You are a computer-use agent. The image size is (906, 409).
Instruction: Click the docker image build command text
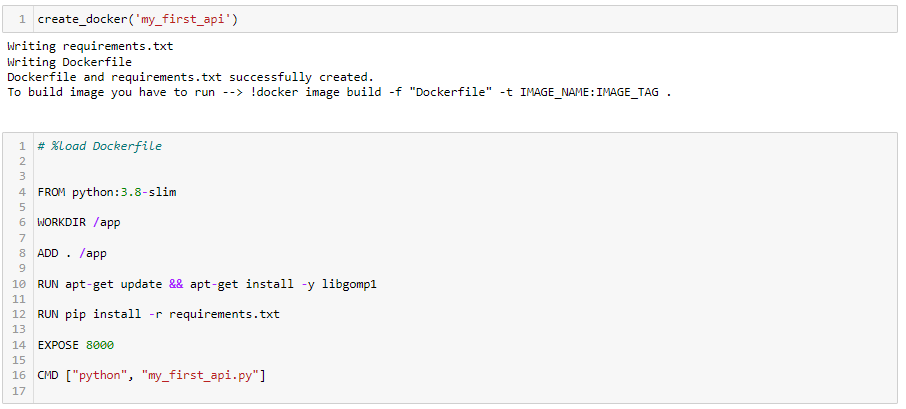[x=461, y=92]
